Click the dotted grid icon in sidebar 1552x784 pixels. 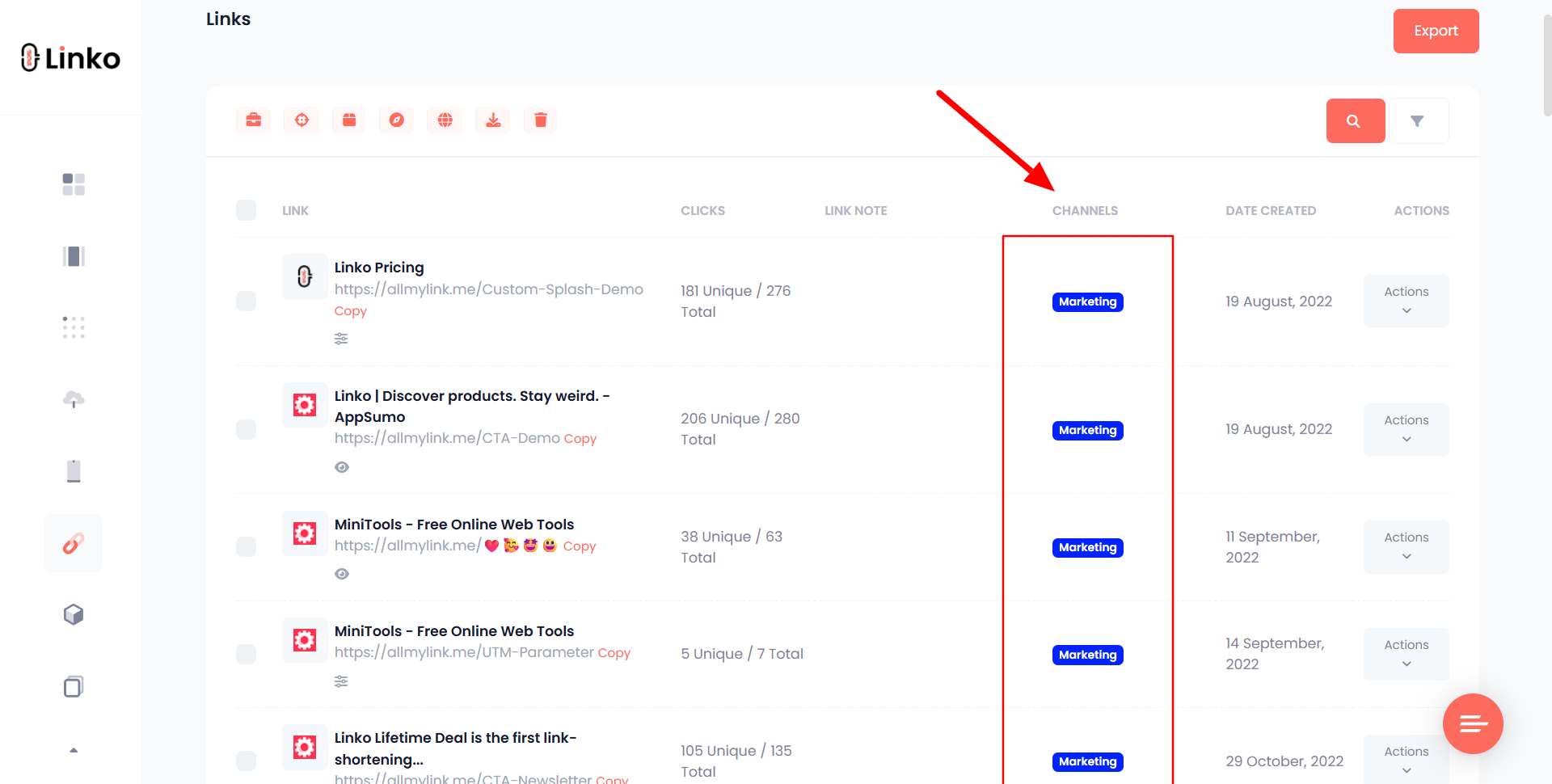pos(74,327)
